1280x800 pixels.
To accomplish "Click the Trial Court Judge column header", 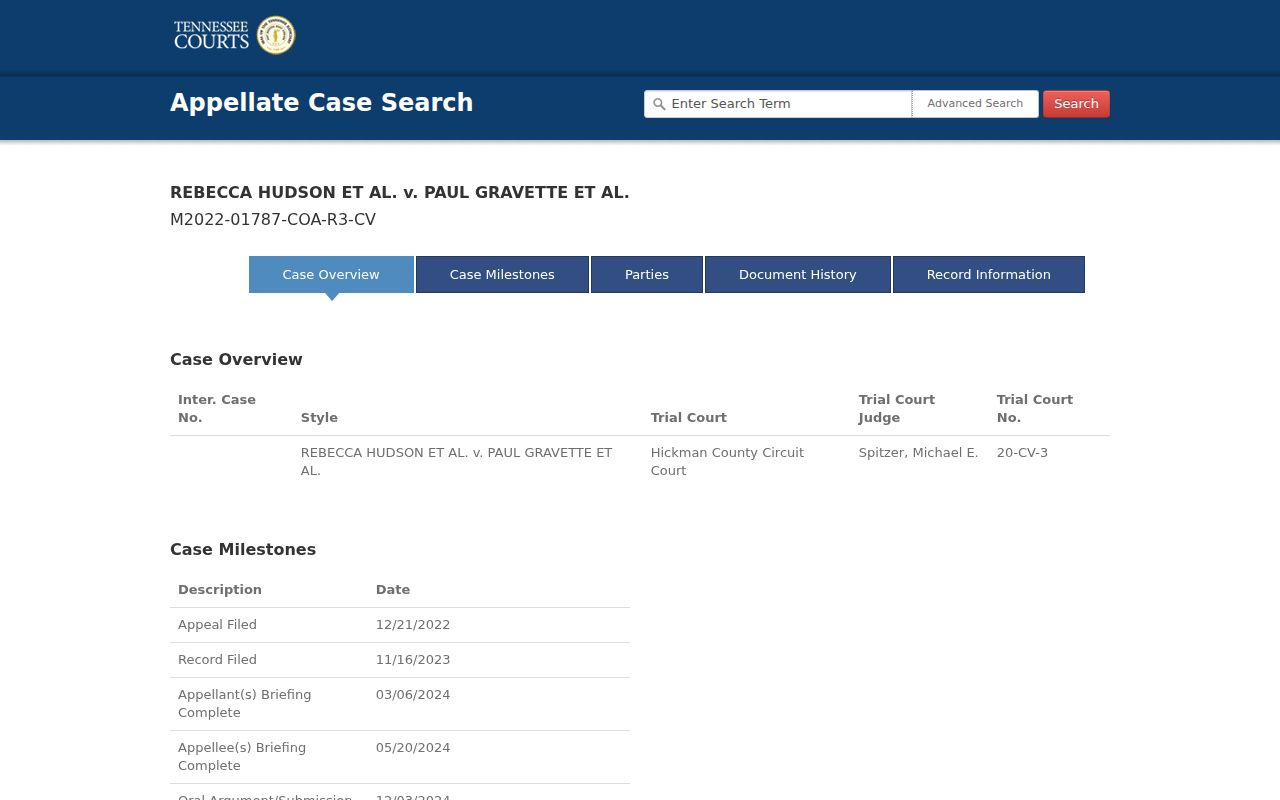I will click(897, 409).
